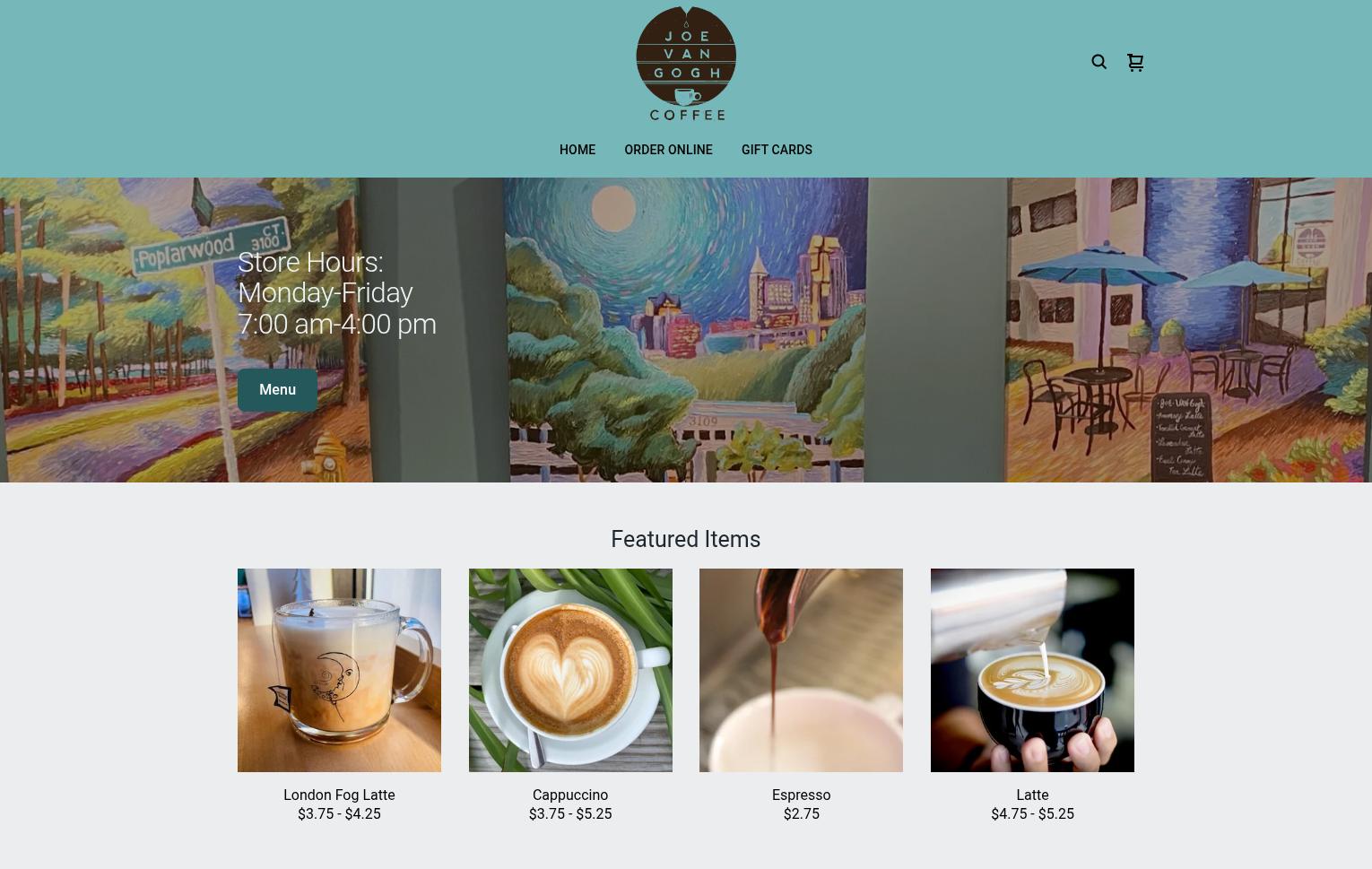The width and height of the screenshot is (1372, 869).
Task: Click the Menu button on banner
Action: point(277,390)
